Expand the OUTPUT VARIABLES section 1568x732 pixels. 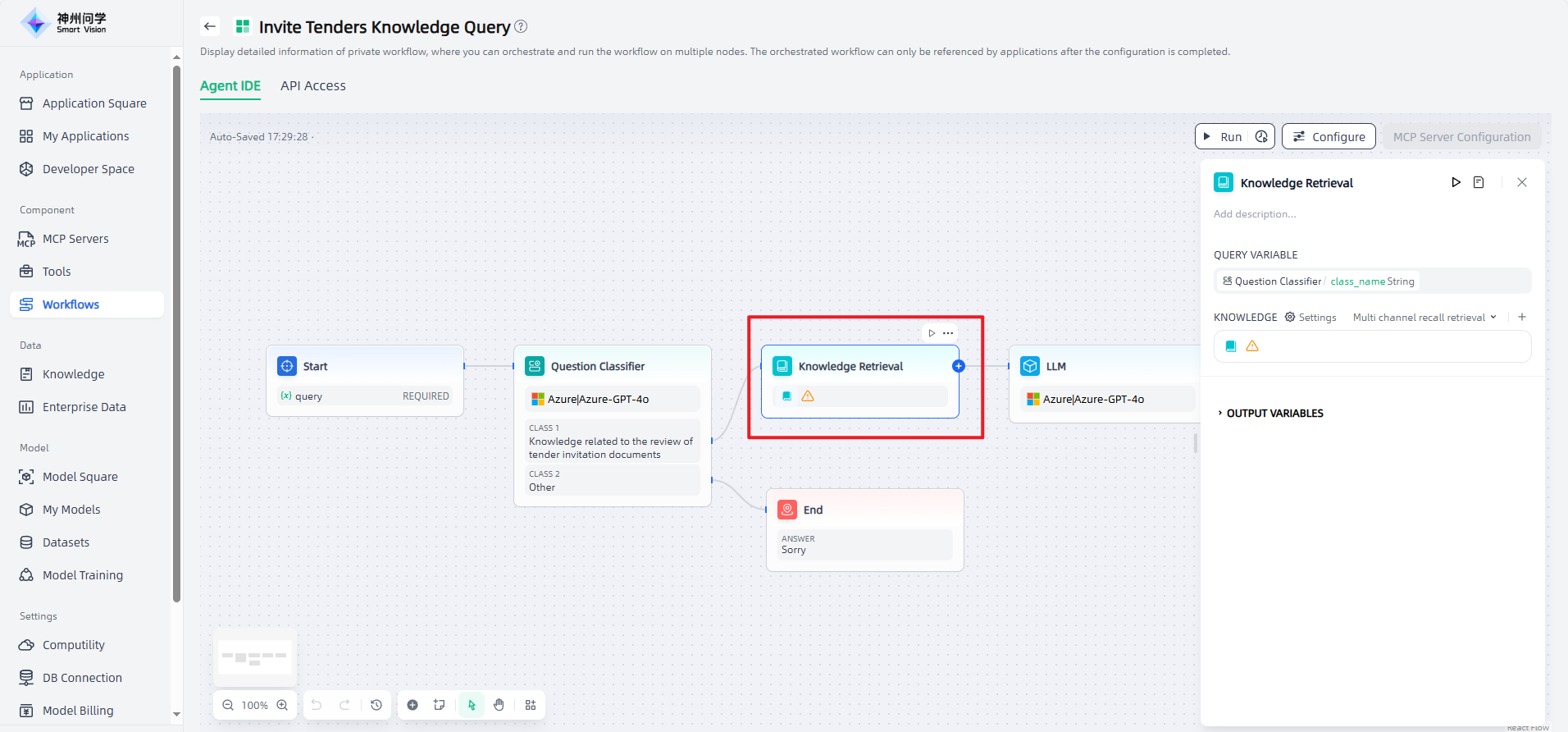click(x=1274, y=413)
